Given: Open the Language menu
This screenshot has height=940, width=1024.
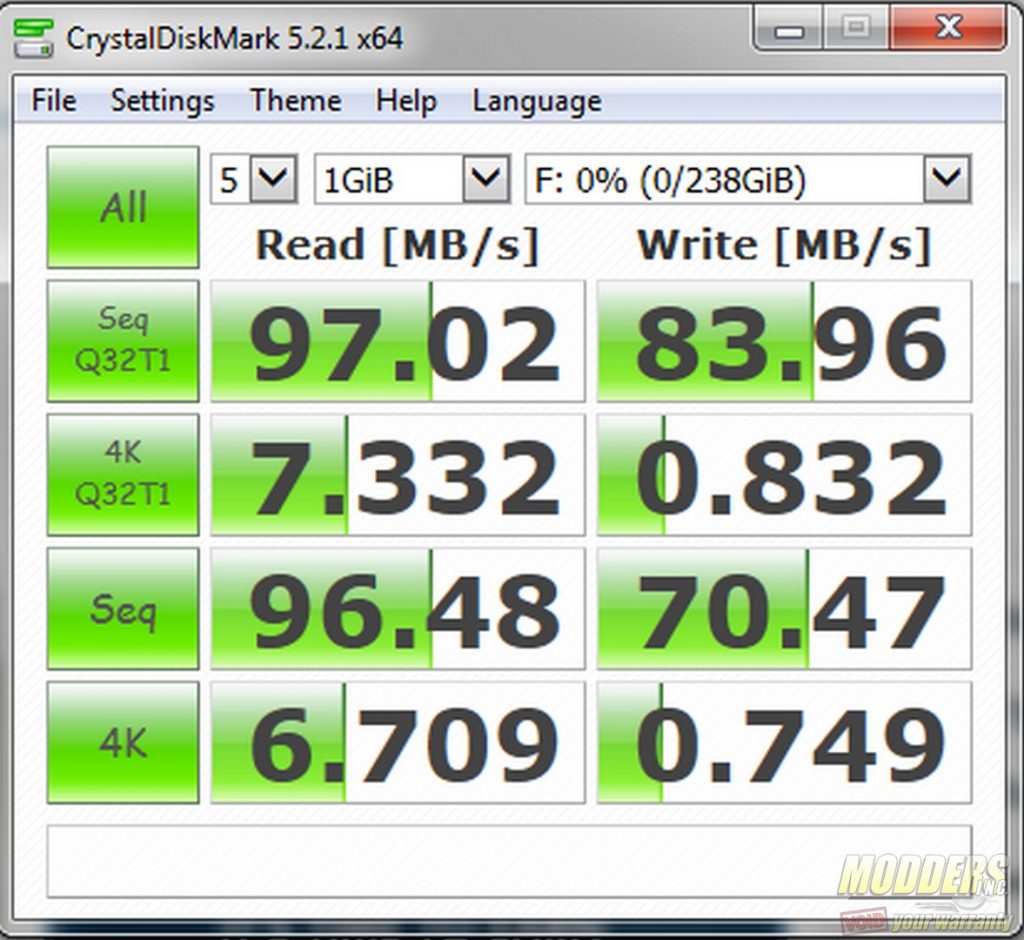Looking at the screenshot, I should 537,101.
